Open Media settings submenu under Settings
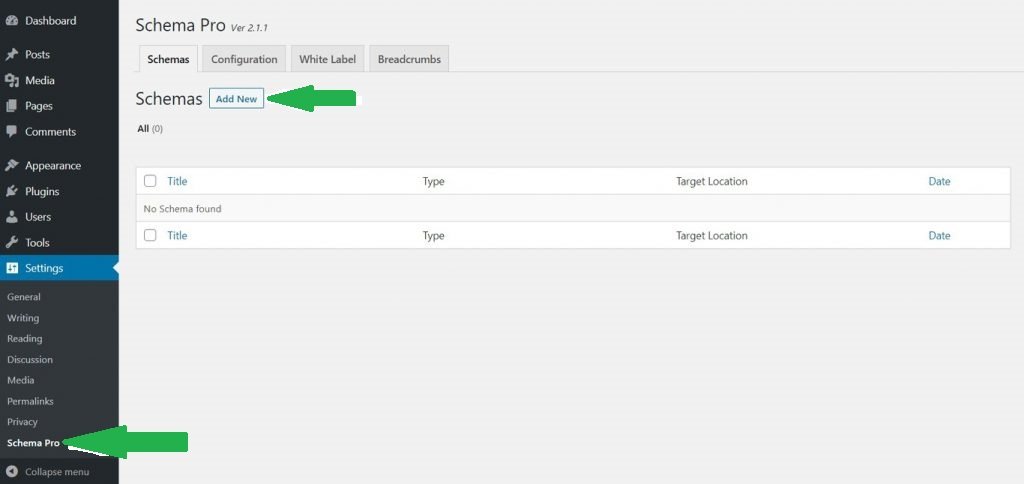The image size is (1024, 484). [20, 380]
